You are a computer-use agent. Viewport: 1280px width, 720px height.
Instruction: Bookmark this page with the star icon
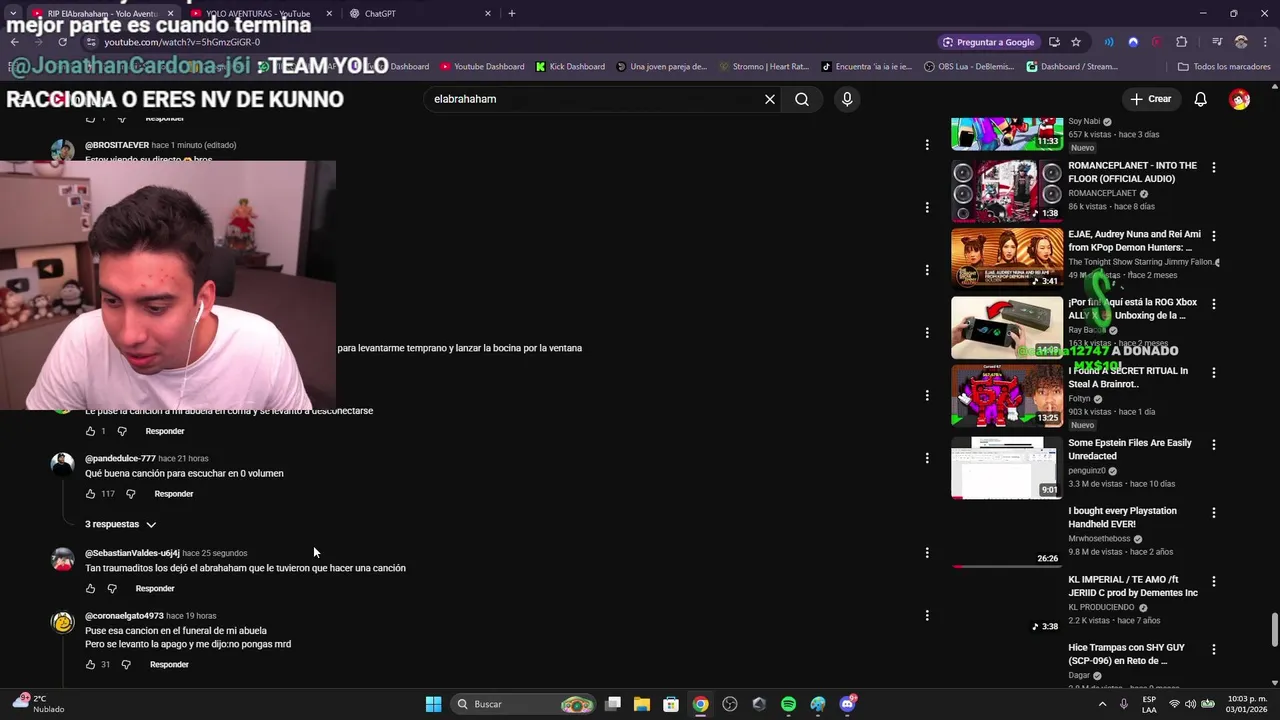1076,42
